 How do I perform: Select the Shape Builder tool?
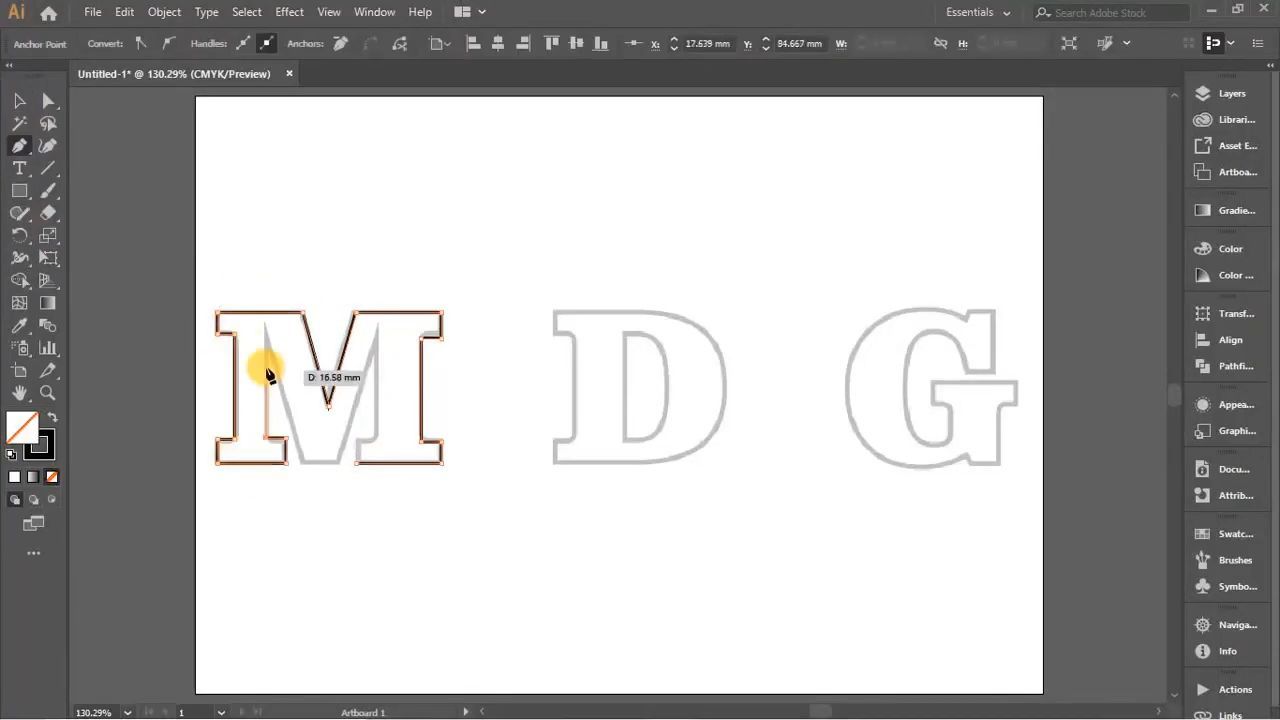point(19,281)
